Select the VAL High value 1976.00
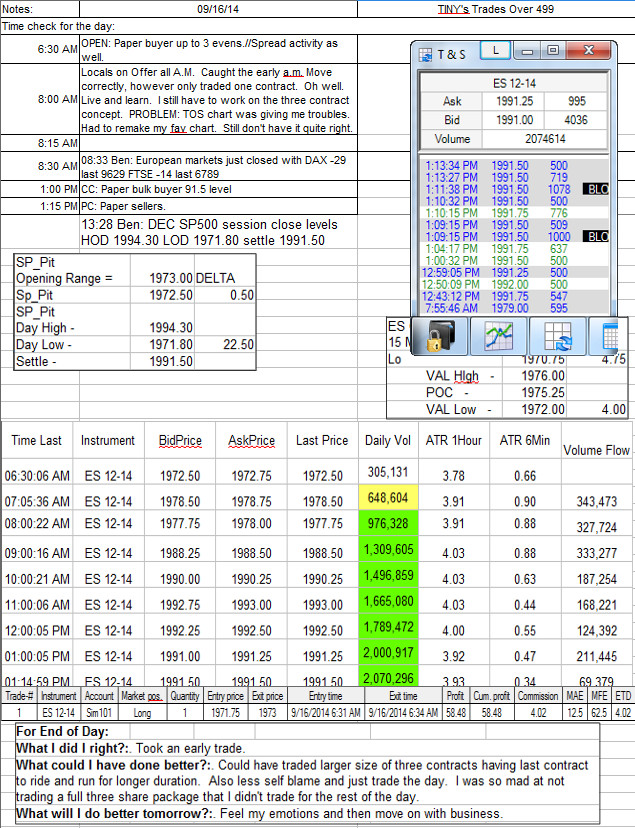 tap(534, 376)
